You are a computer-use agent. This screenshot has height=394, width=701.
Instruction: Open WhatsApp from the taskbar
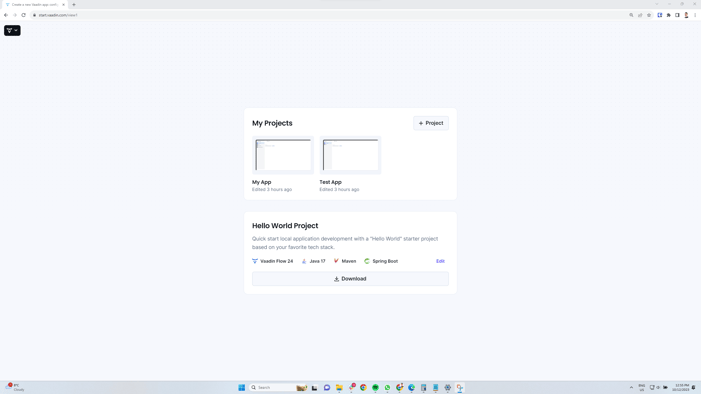[x=388, y=387]
